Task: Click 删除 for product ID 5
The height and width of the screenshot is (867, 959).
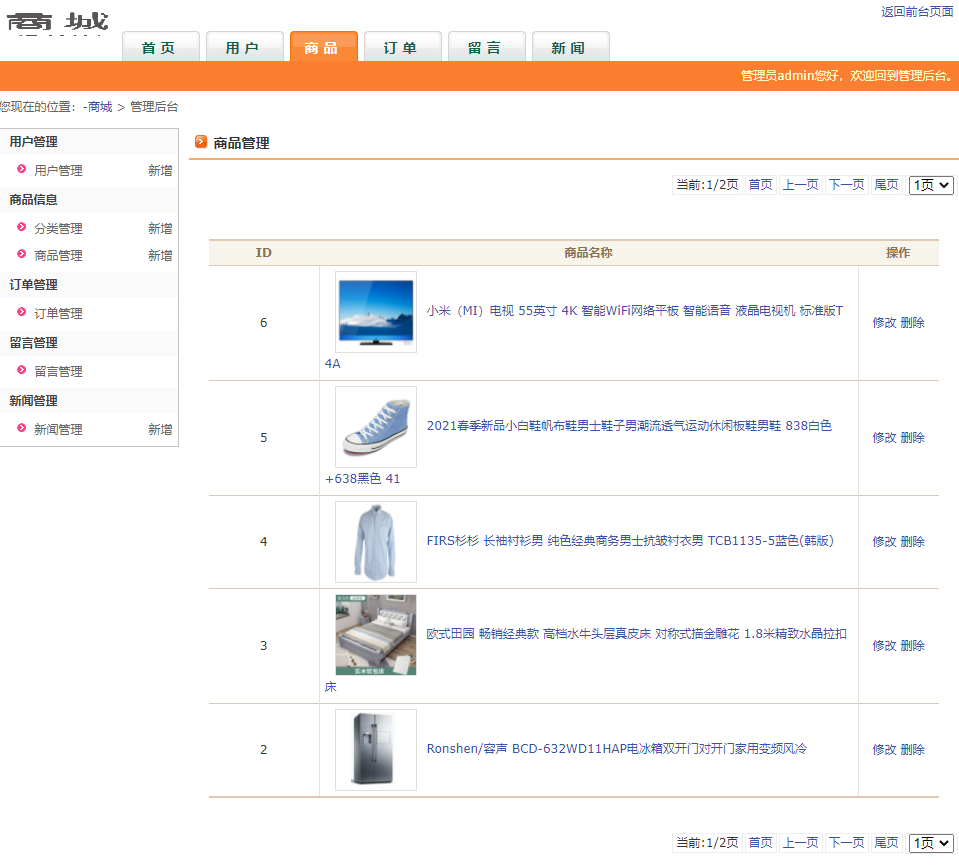Action: (x=913, y=438)
